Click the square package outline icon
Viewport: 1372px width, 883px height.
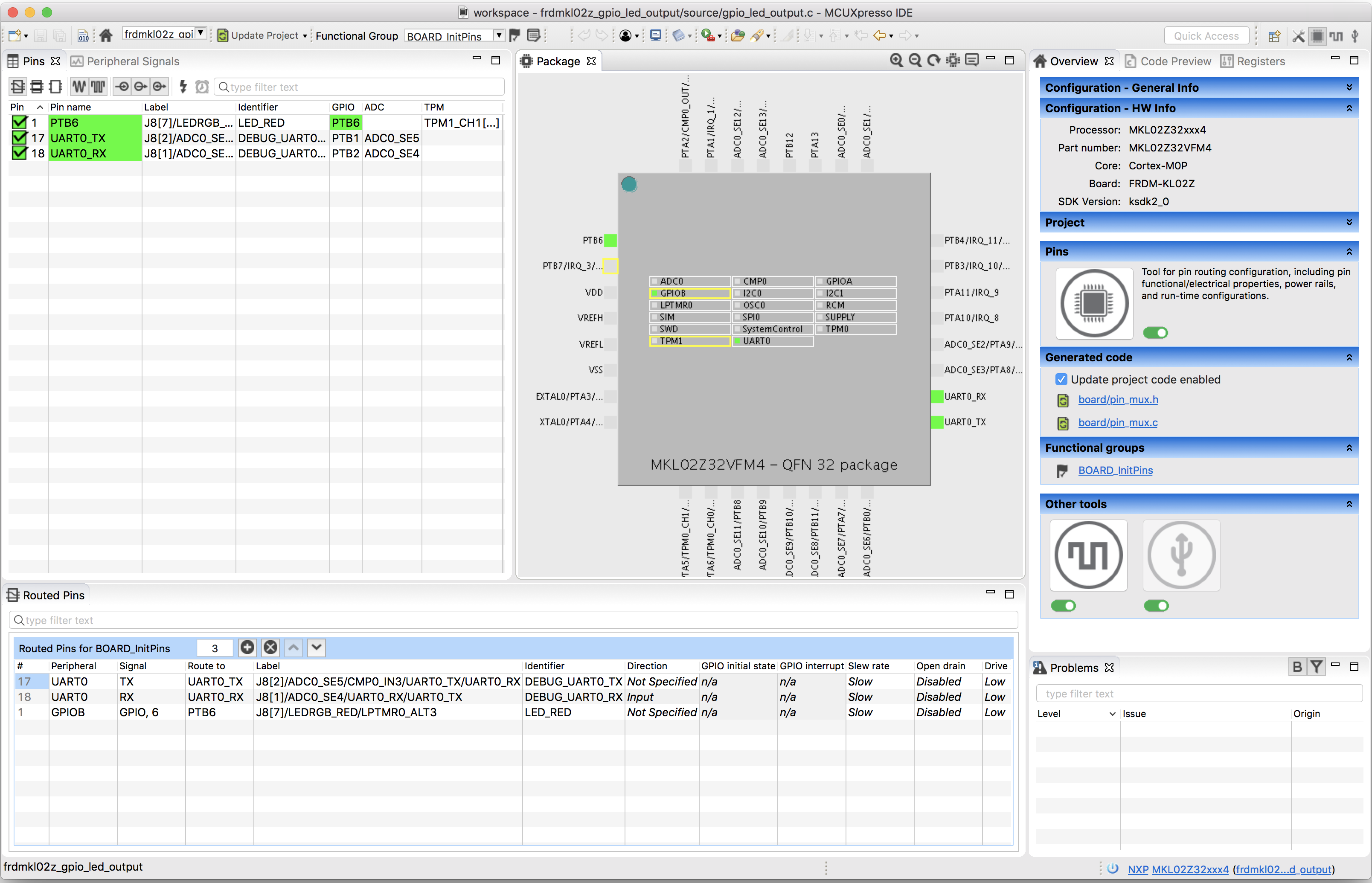55,87
